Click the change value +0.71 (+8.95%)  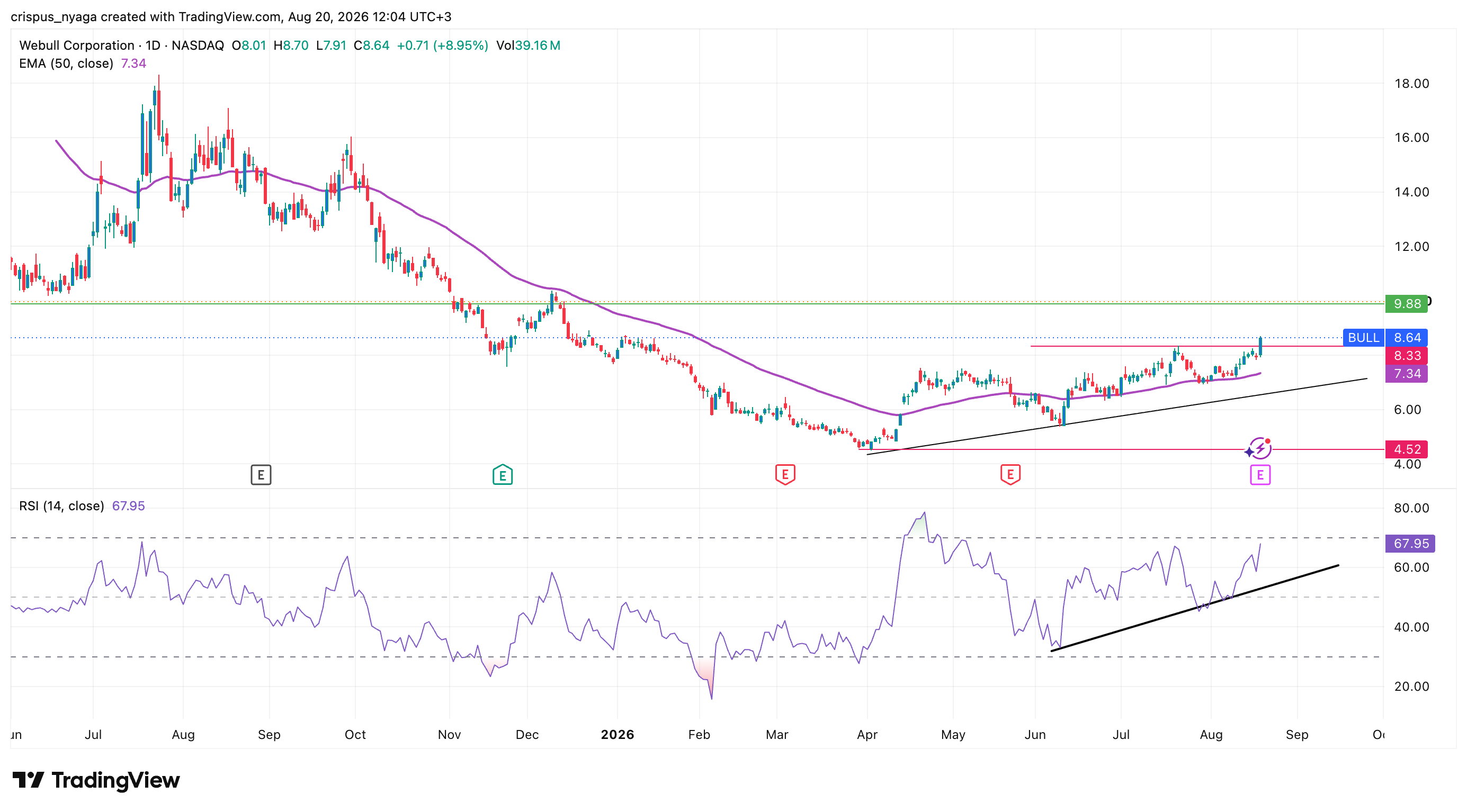coord(443,46)
